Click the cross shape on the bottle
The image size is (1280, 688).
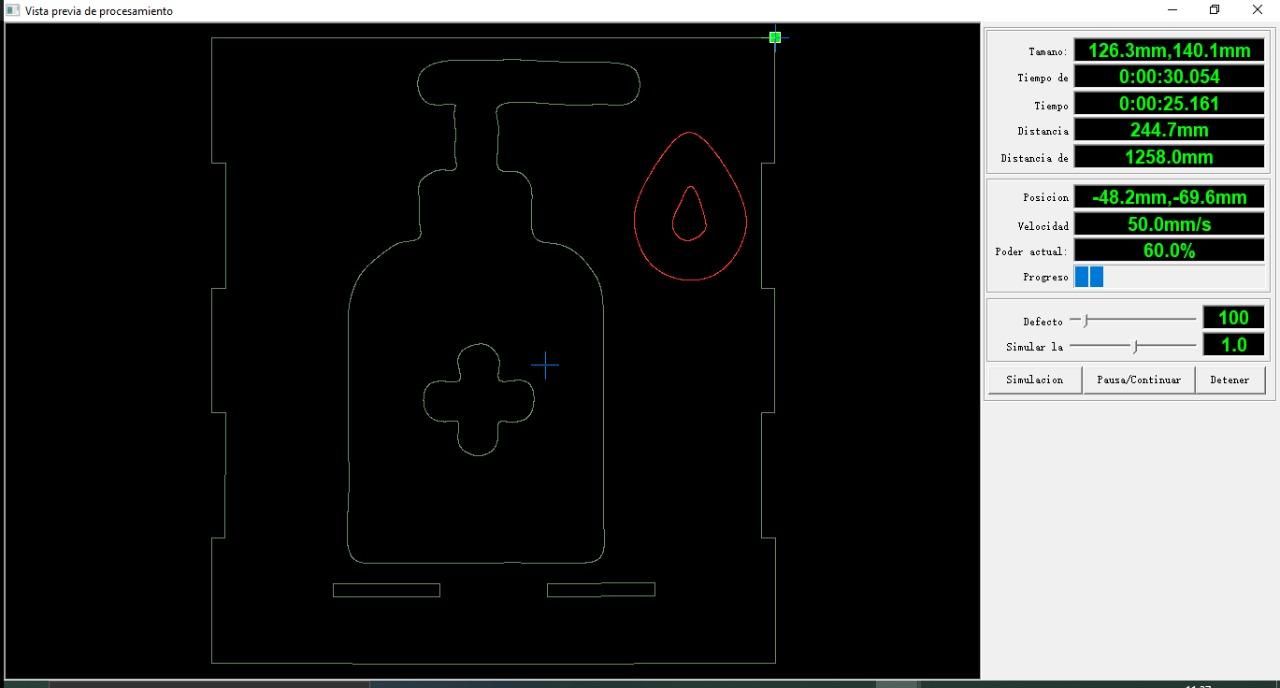click(x=478, y=399)
